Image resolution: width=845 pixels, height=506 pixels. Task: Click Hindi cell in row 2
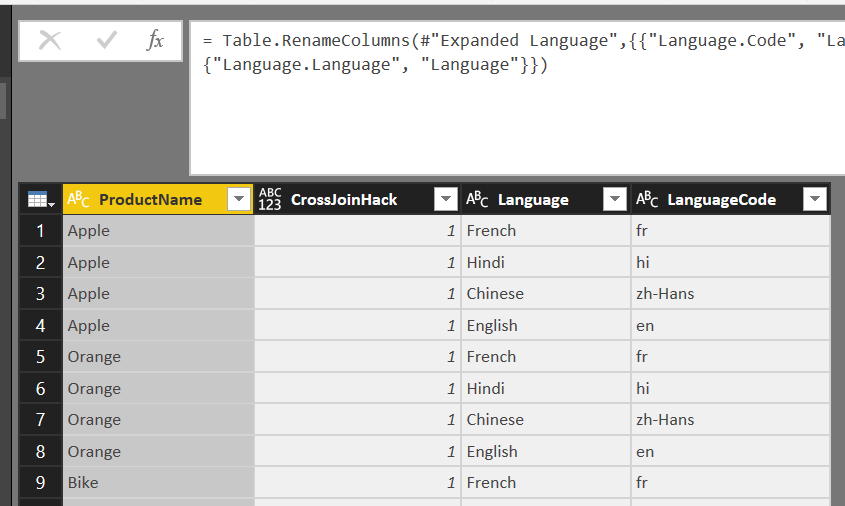point(546,262)
